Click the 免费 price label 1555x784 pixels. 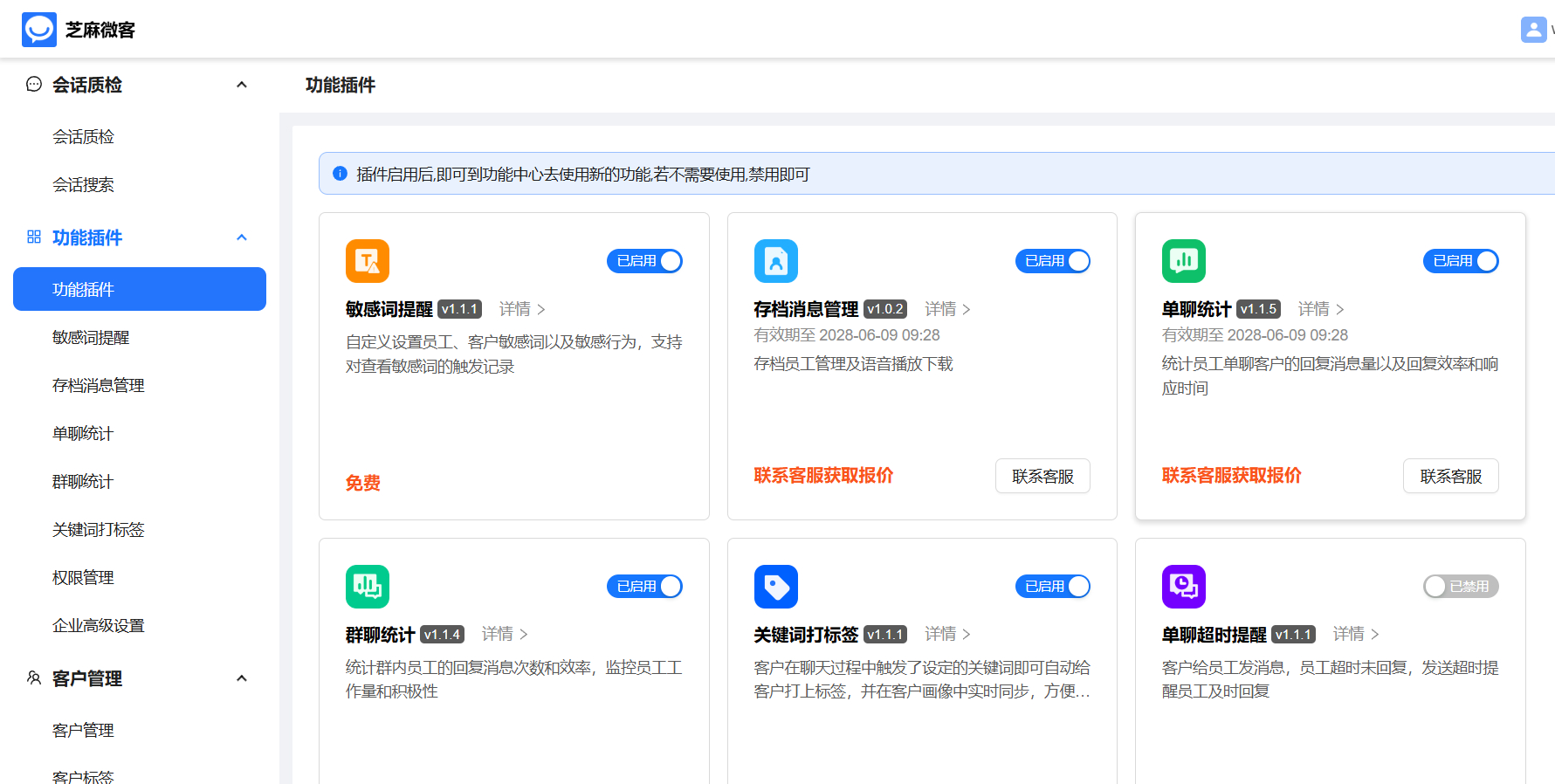tap(363, 483)
